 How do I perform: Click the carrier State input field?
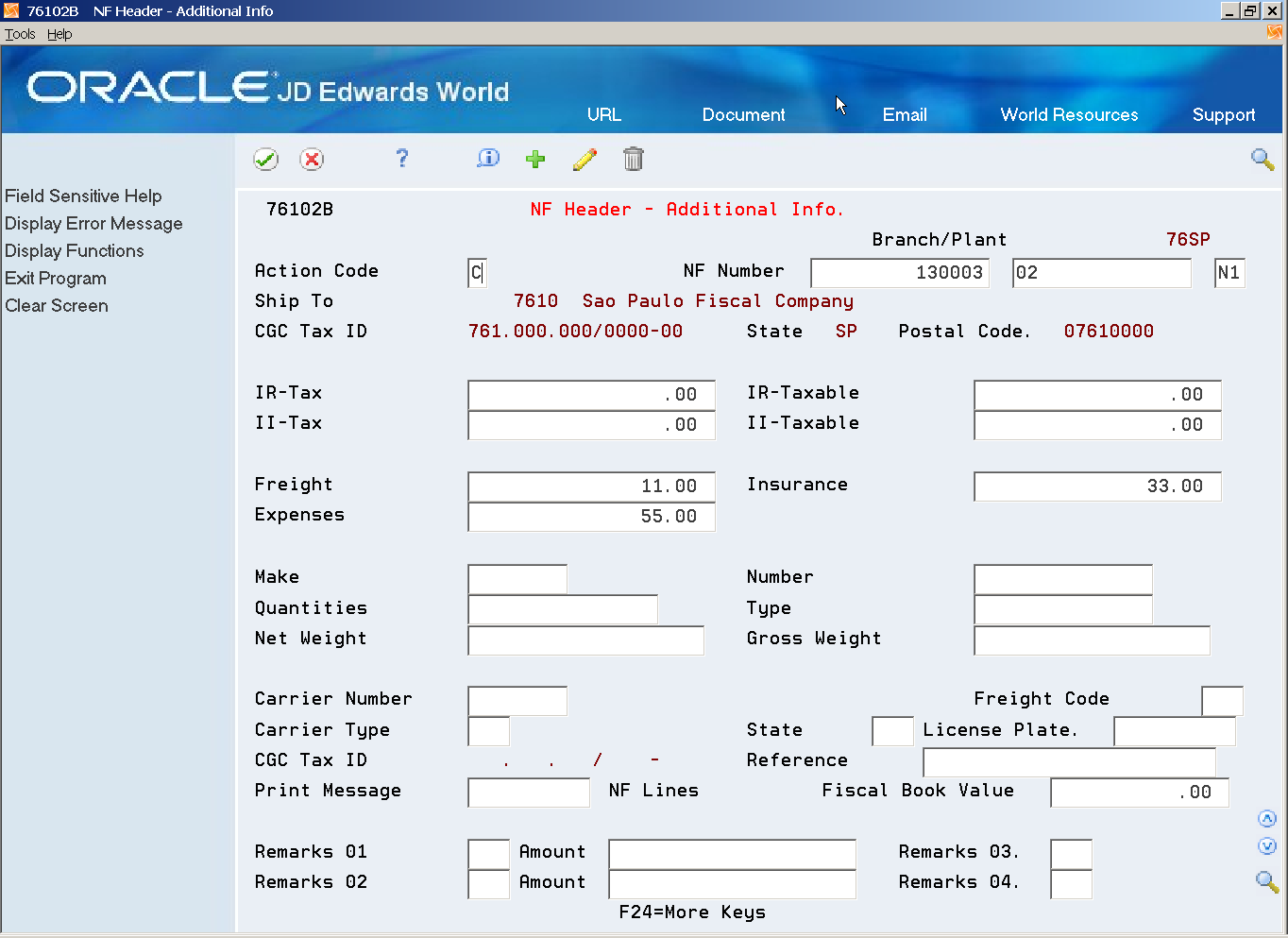(893, 731)
